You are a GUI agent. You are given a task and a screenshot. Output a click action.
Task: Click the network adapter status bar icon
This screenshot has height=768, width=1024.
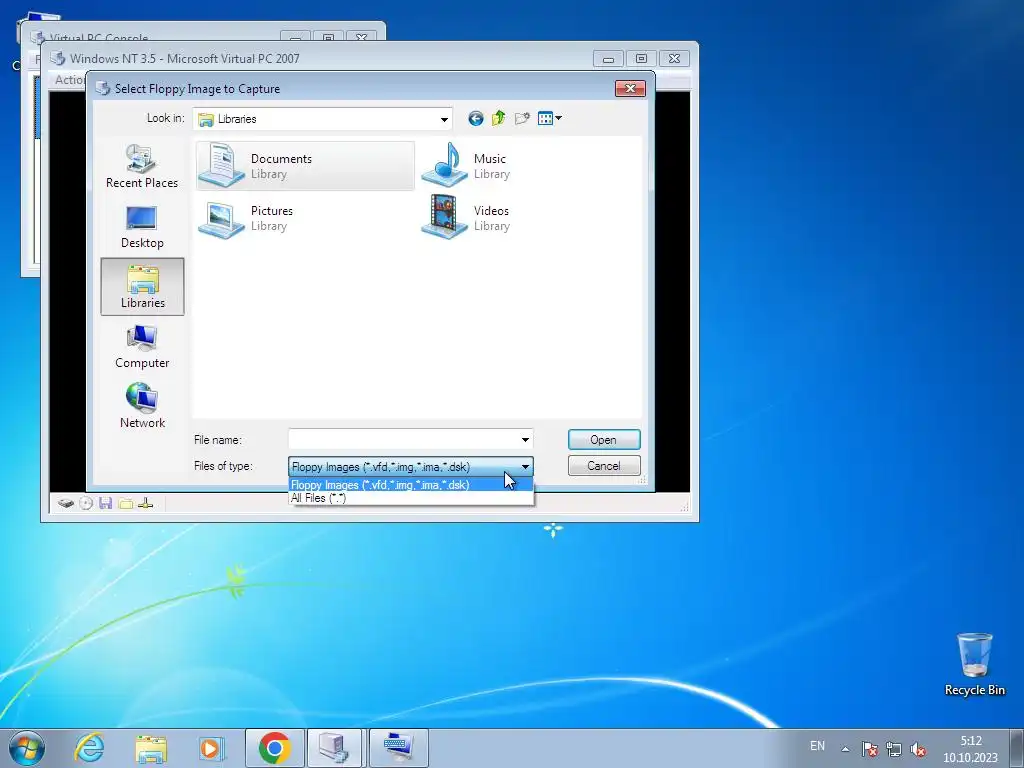[146, 503]
